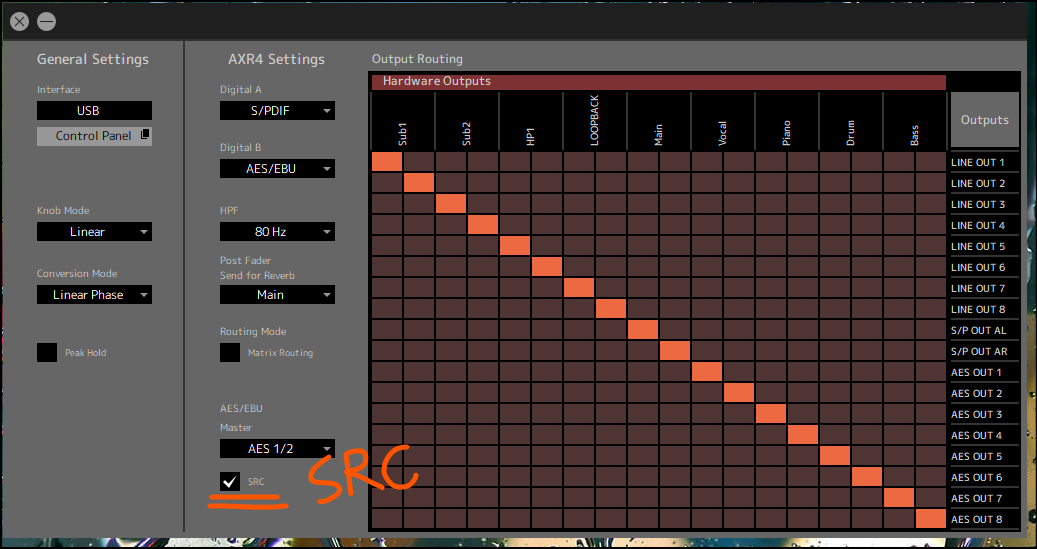Image resolution: width=1037 pixels, height=549 pixels.
Task: Select the Drum column header
Action: 850,122
